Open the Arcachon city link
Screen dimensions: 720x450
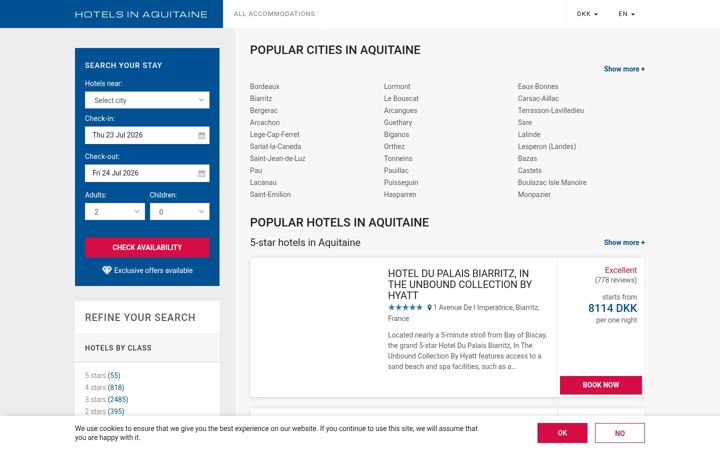(264, 122)
